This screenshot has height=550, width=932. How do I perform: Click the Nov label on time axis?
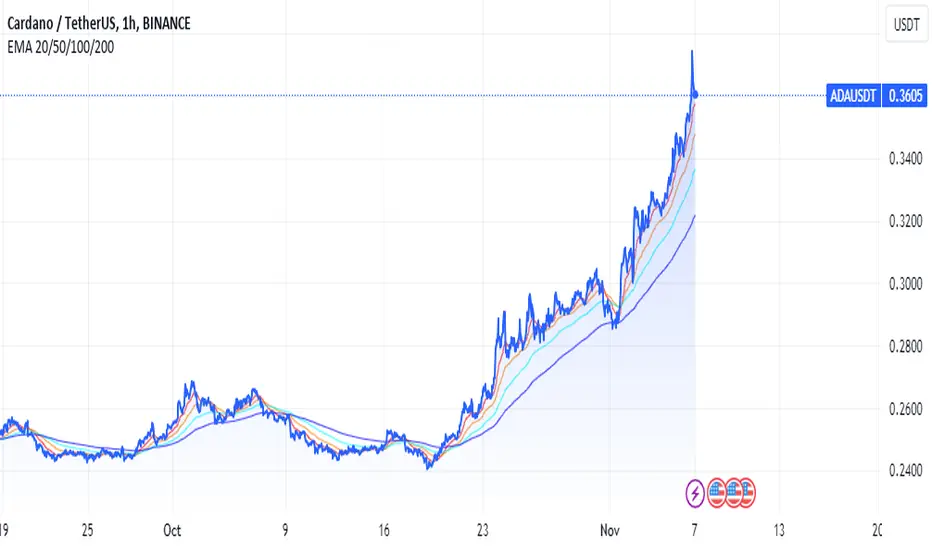(x=610, y=530)
